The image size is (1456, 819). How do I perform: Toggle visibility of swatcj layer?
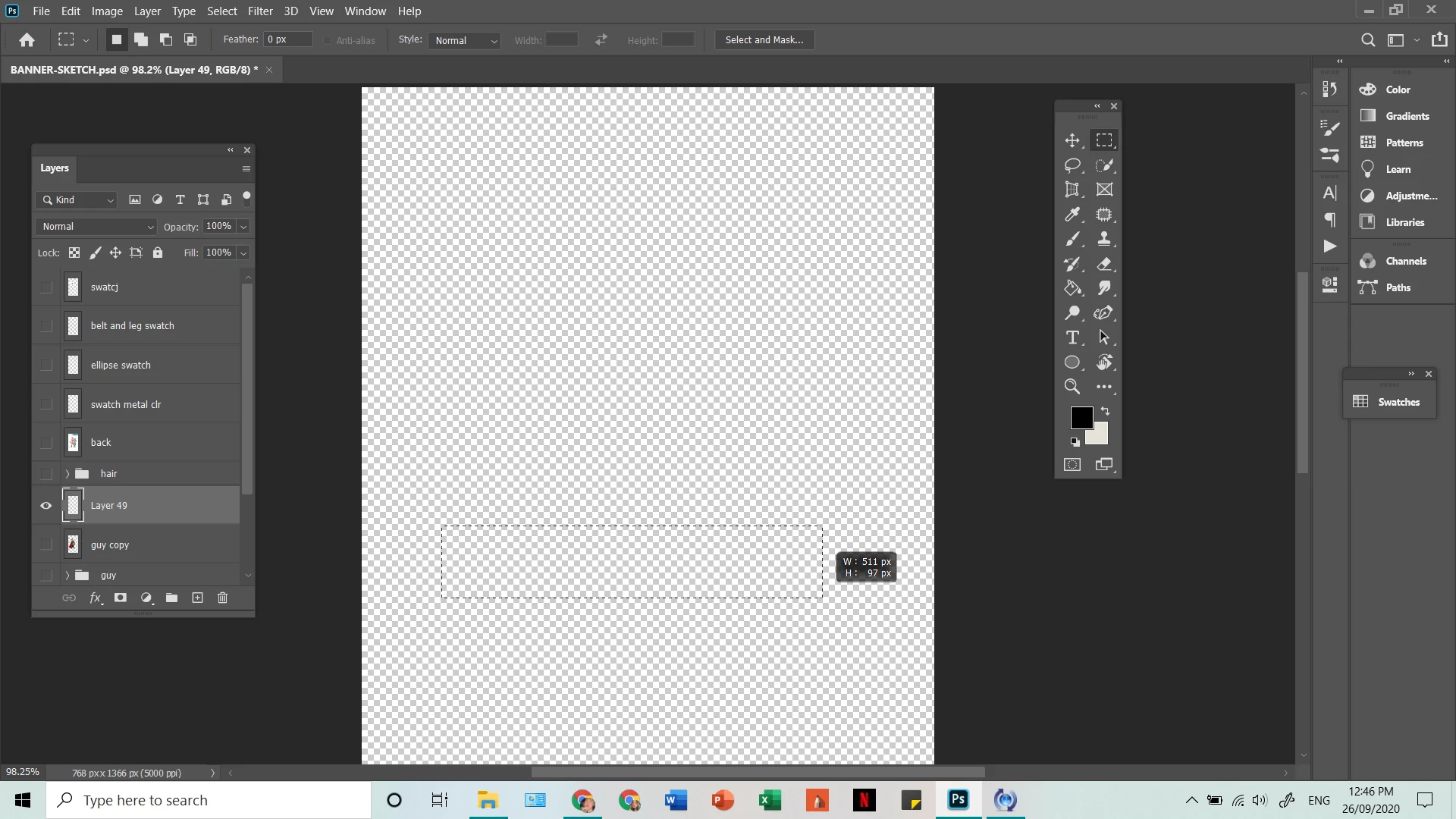click(46, 287)
